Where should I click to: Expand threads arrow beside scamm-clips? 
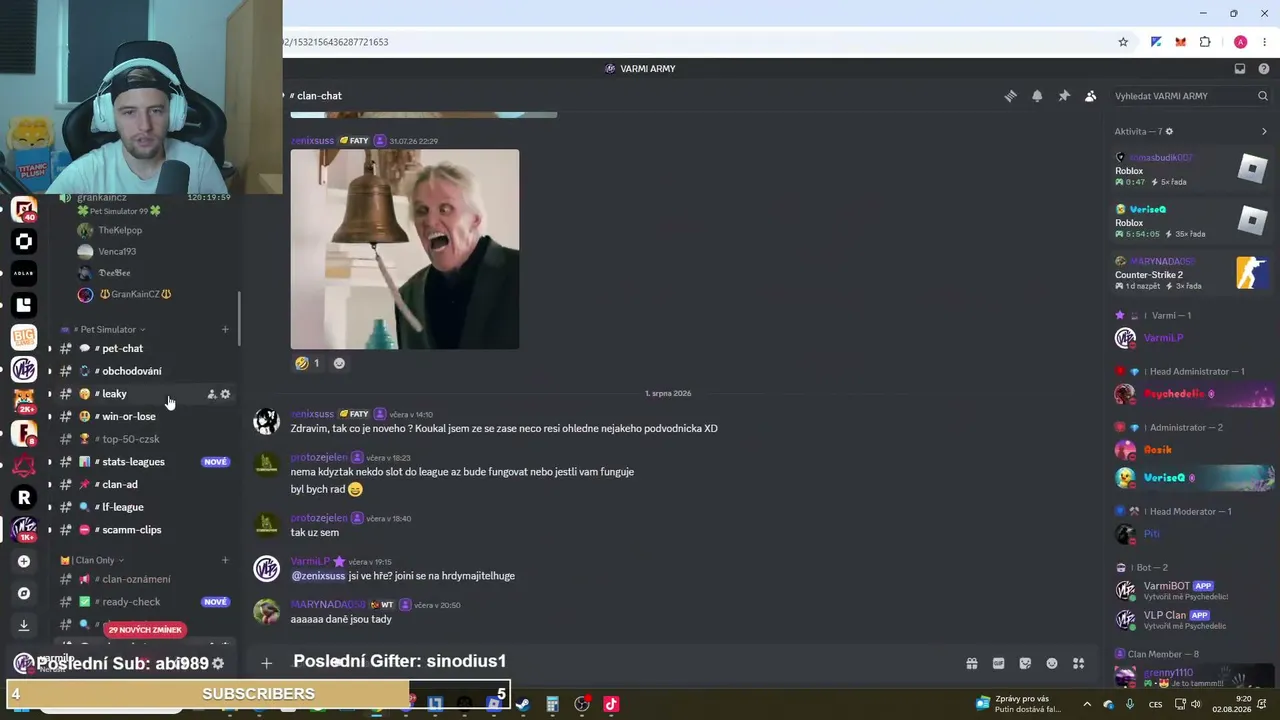pos(49,530)
